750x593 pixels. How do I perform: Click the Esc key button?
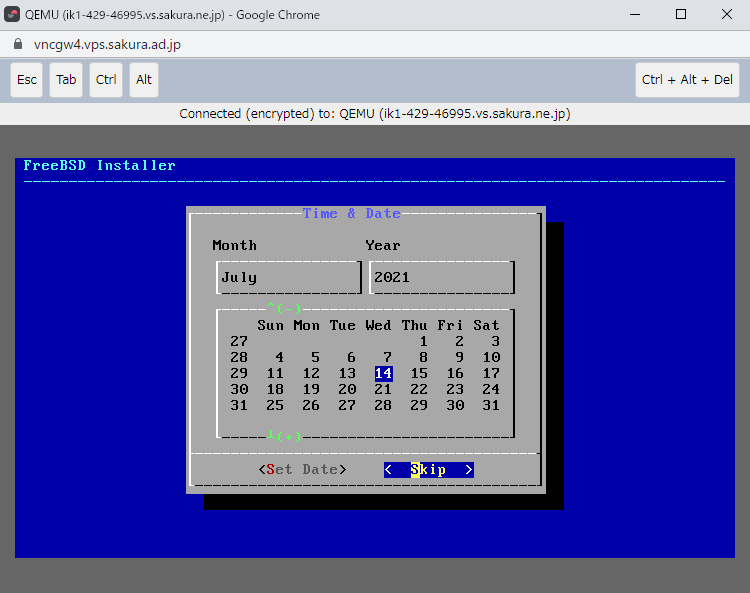[27, 80]
